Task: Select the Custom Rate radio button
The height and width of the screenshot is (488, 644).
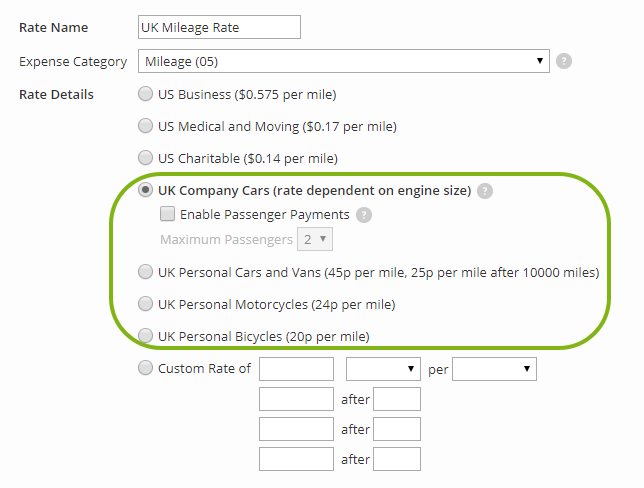Action: pyautogui.click(x=146, y=368)
